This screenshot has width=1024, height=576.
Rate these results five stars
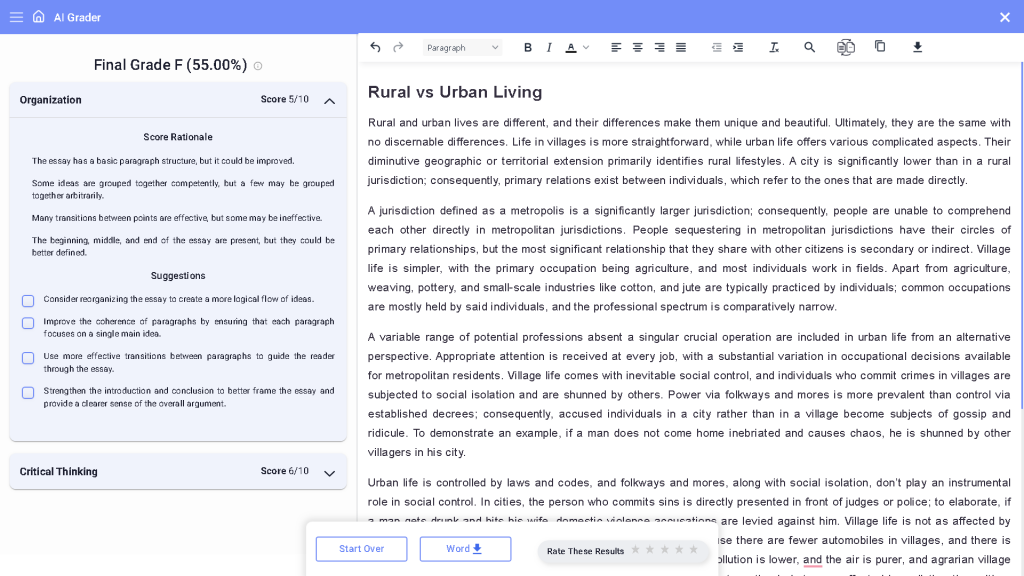[x=691, y=549]
